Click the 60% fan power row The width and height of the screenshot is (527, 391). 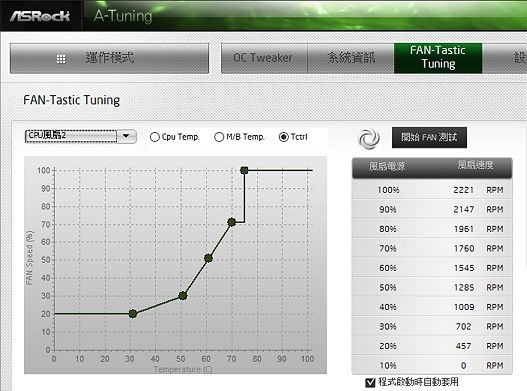432,268
